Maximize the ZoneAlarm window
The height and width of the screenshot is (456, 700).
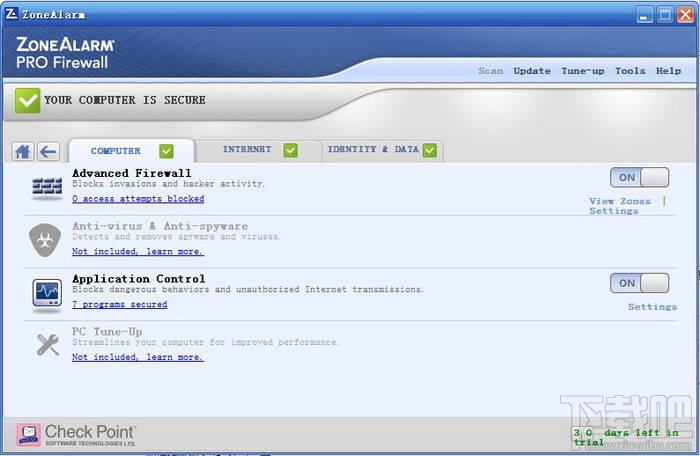tap(665, 14)
